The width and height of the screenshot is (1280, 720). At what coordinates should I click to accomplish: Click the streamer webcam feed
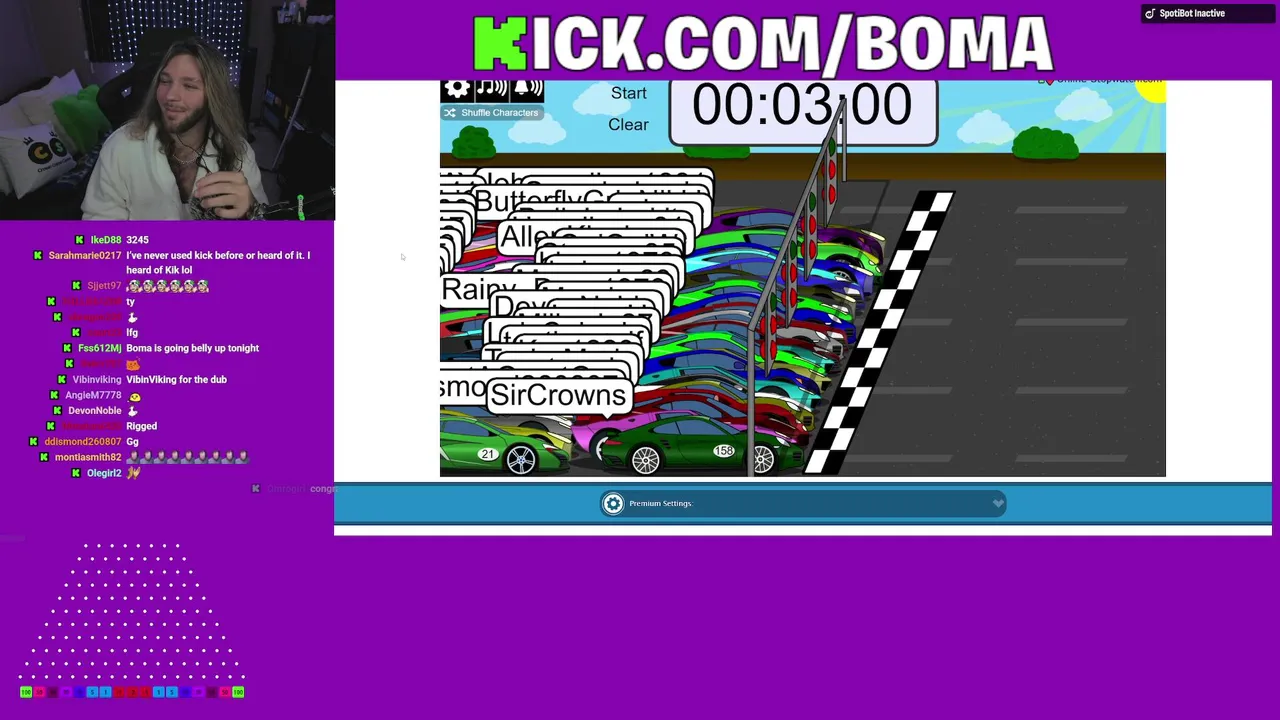pyautogui.click(x=167, y=110)
